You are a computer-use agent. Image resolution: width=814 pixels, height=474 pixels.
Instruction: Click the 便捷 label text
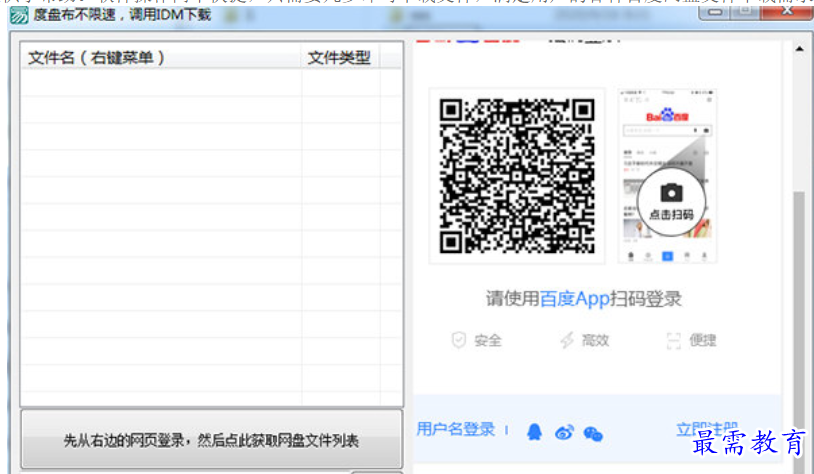(702, 341)
